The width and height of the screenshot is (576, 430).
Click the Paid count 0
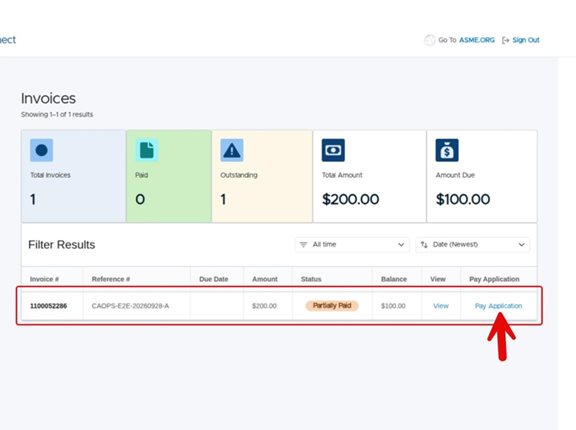tap(140, 199)
